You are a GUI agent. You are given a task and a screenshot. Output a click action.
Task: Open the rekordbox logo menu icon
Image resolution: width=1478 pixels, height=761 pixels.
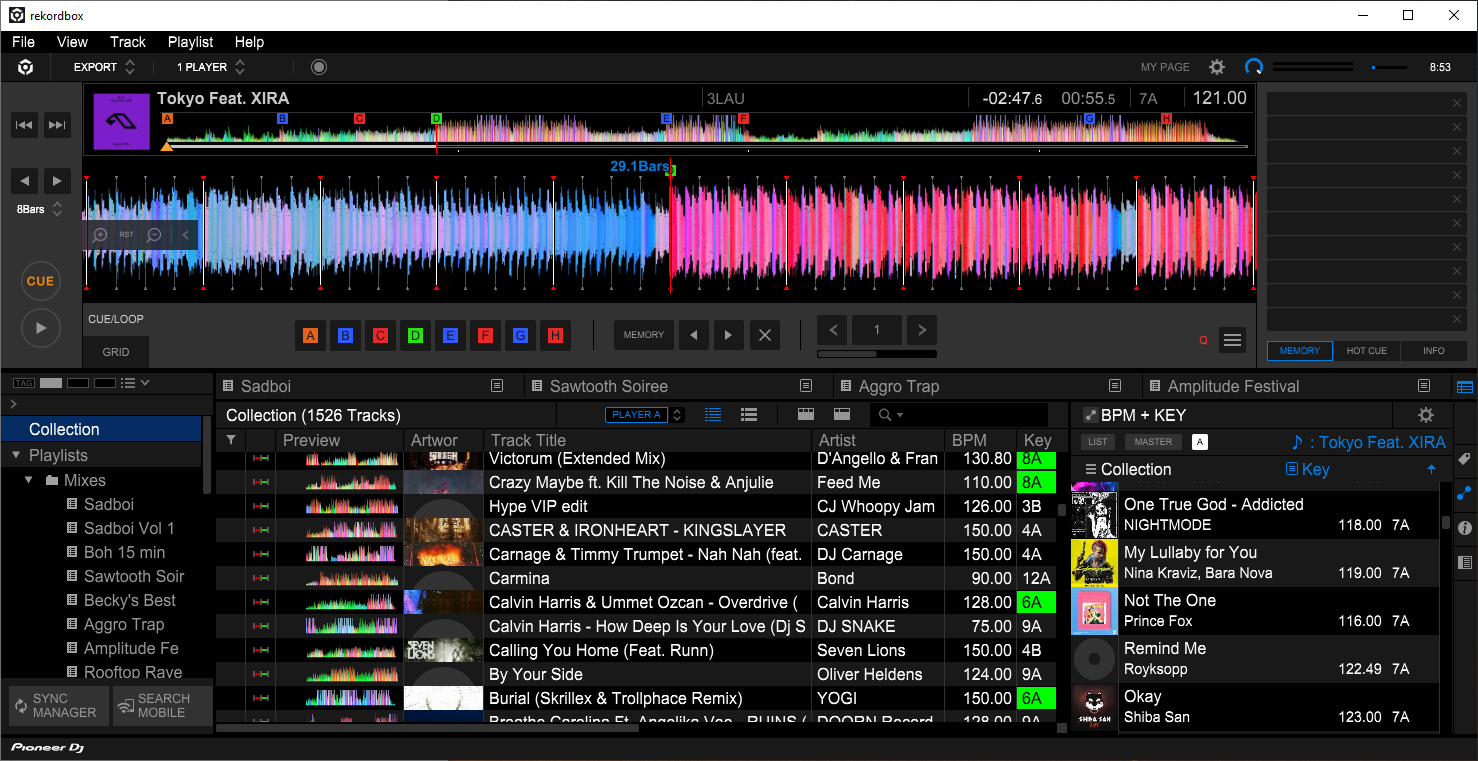point(25,67)
